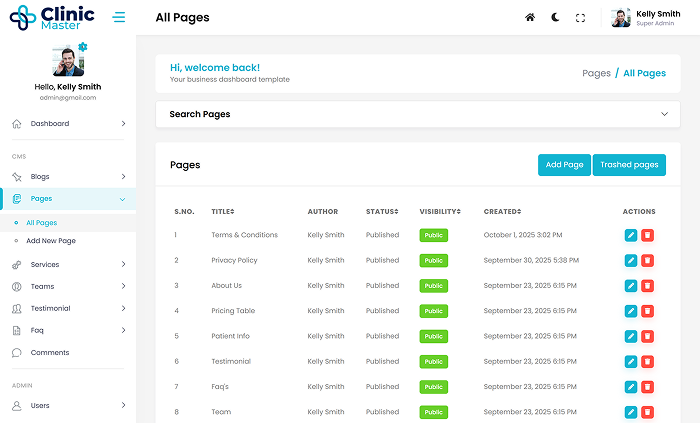Open Trashed pages list
Screen dimensions: 700x423
tap(629, 165)
